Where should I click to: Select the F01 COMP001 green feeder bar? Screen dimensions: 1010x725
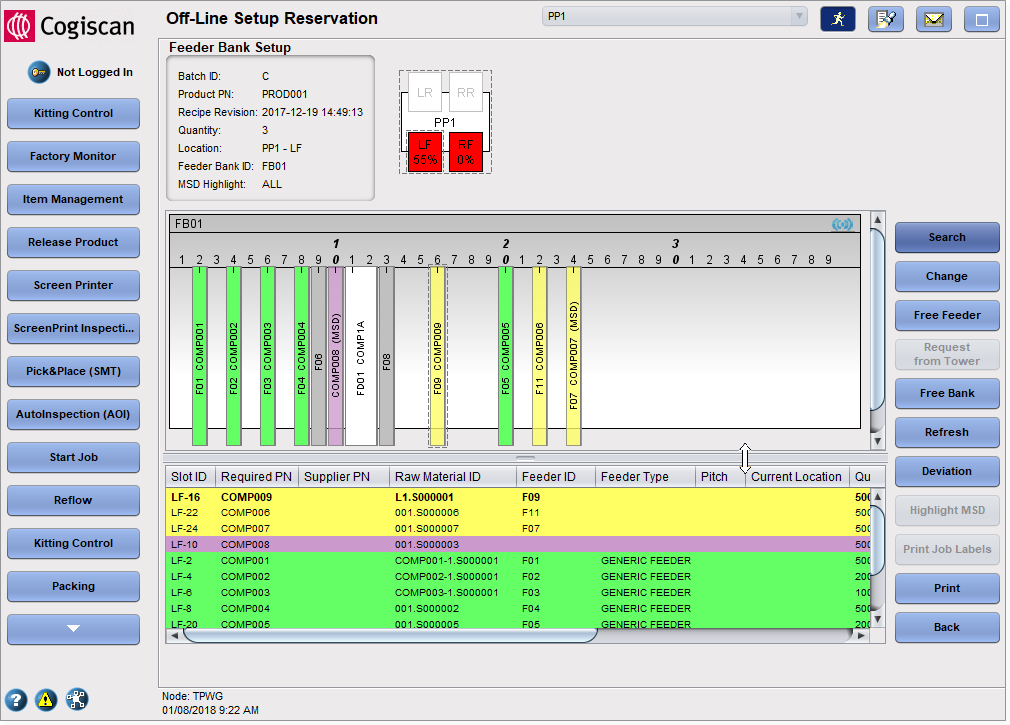pyautogui.click(x=200, y=356)
